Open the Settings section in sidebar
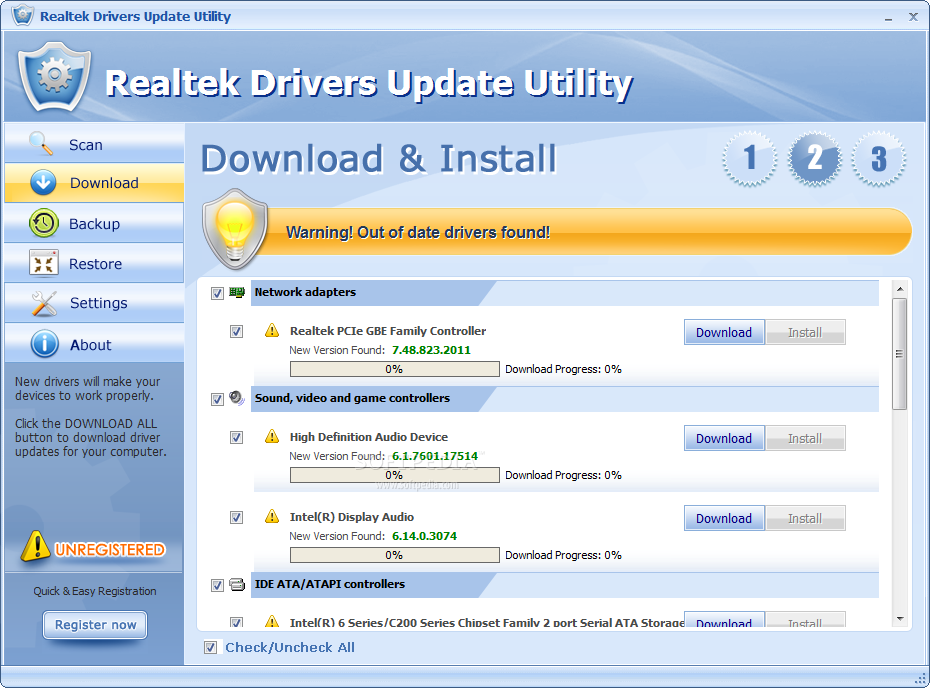930x688 pixels. (x=94, y=303)
